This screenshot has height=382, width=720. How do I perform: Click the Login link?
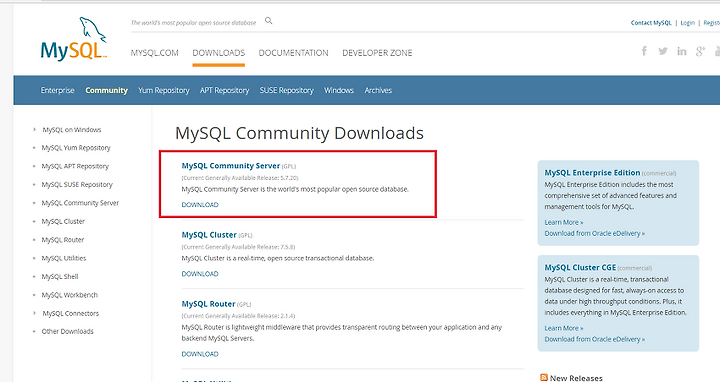(x=687, y=22)
